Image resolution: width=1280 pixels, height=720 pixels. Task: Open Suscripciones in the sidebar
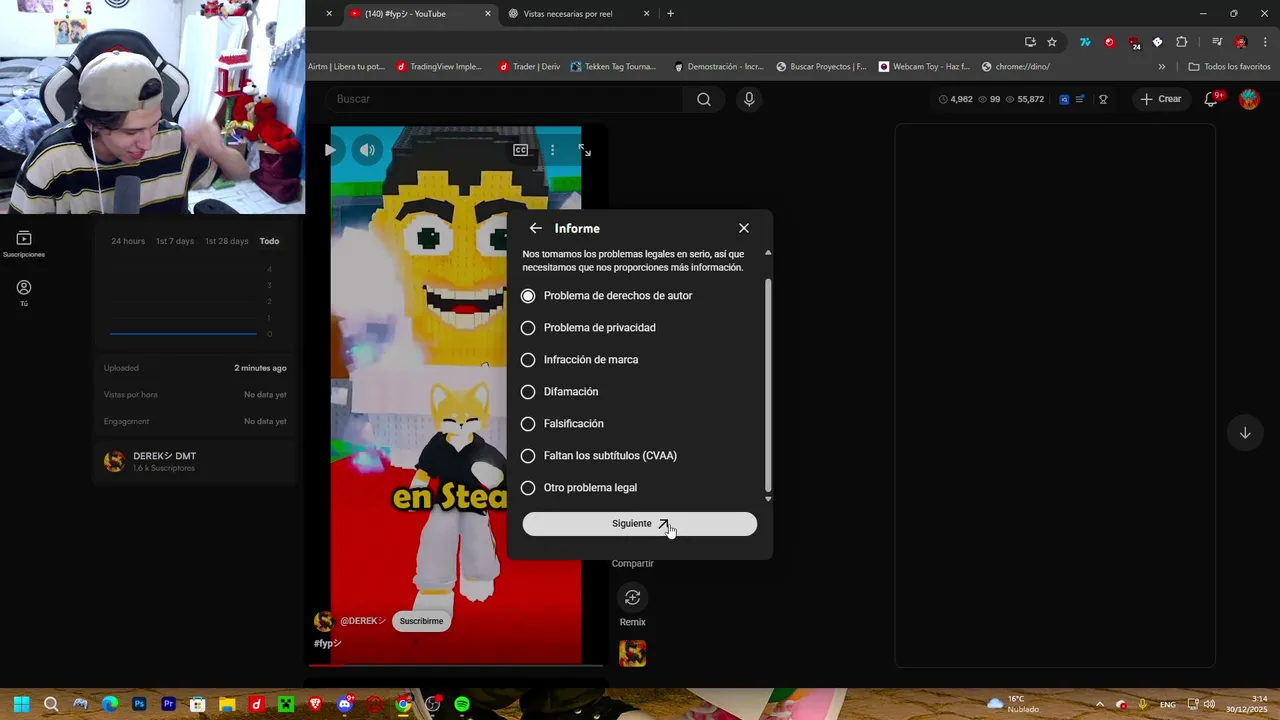pos(24,244)
